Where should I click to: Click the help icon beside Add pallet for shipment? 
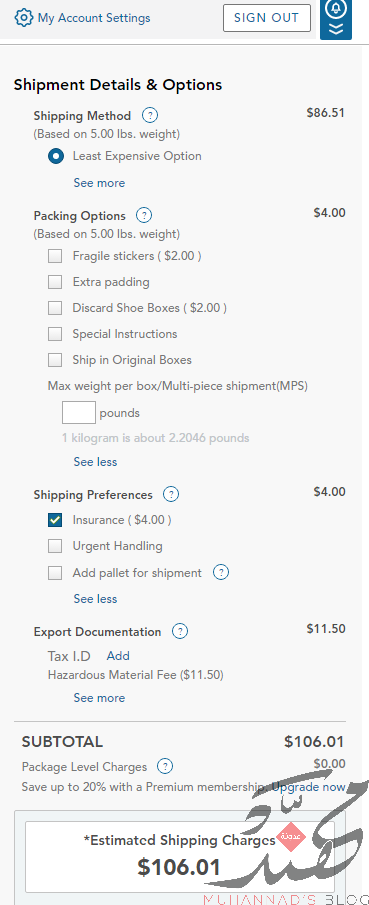pyautogui.click(x=221, y=573)
